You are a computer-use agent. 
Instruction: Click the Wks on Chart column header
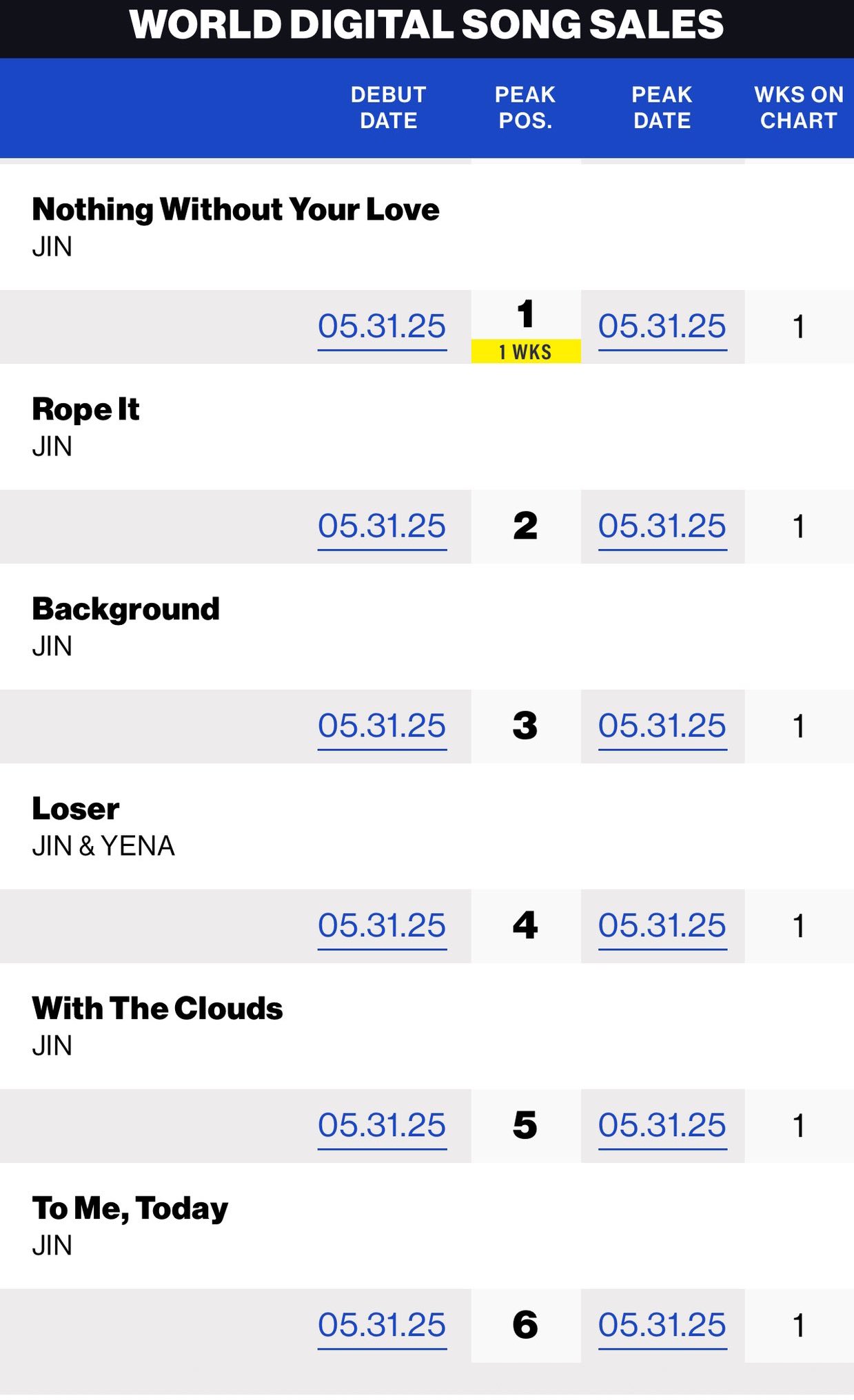coord(799,107)
